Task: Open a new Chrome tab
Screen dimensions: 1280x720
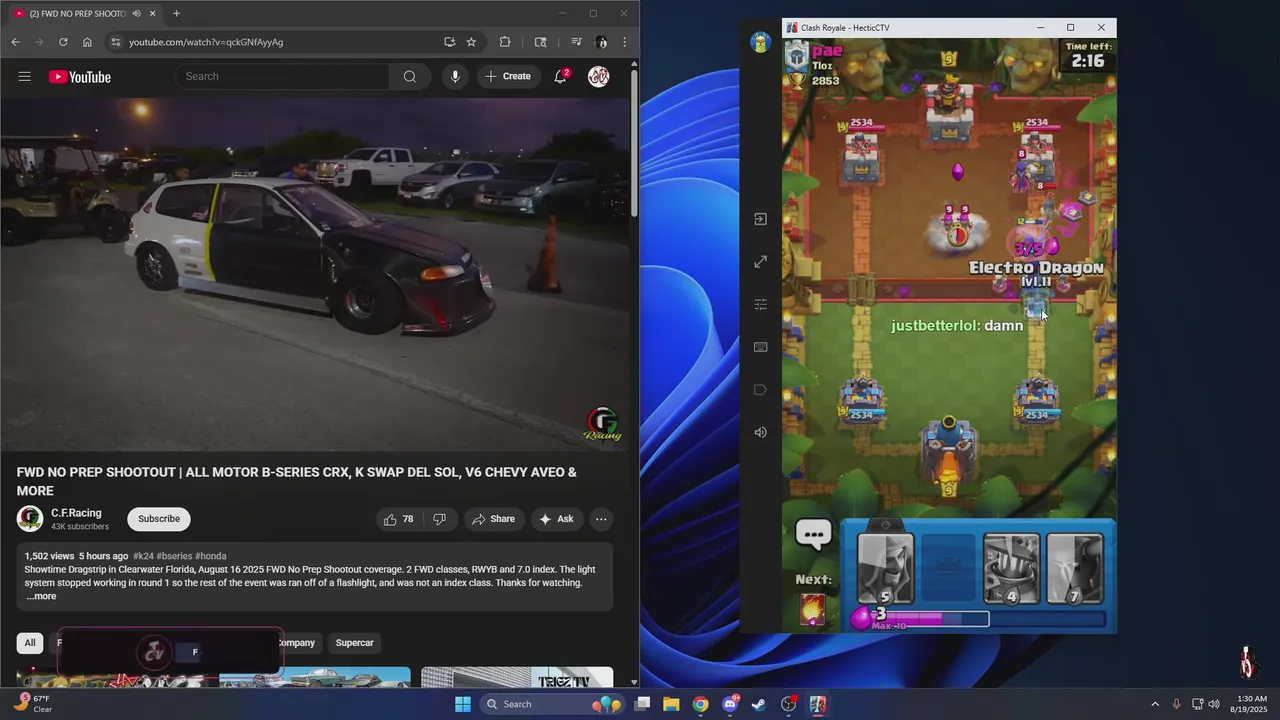Action: click(176, 13)
